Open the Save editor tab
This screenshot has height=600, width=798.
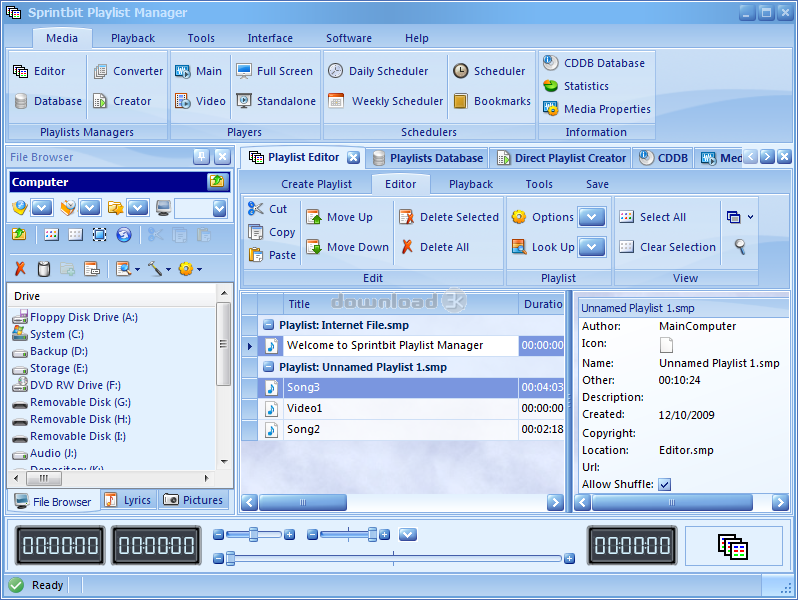click(x=597, y=184)
